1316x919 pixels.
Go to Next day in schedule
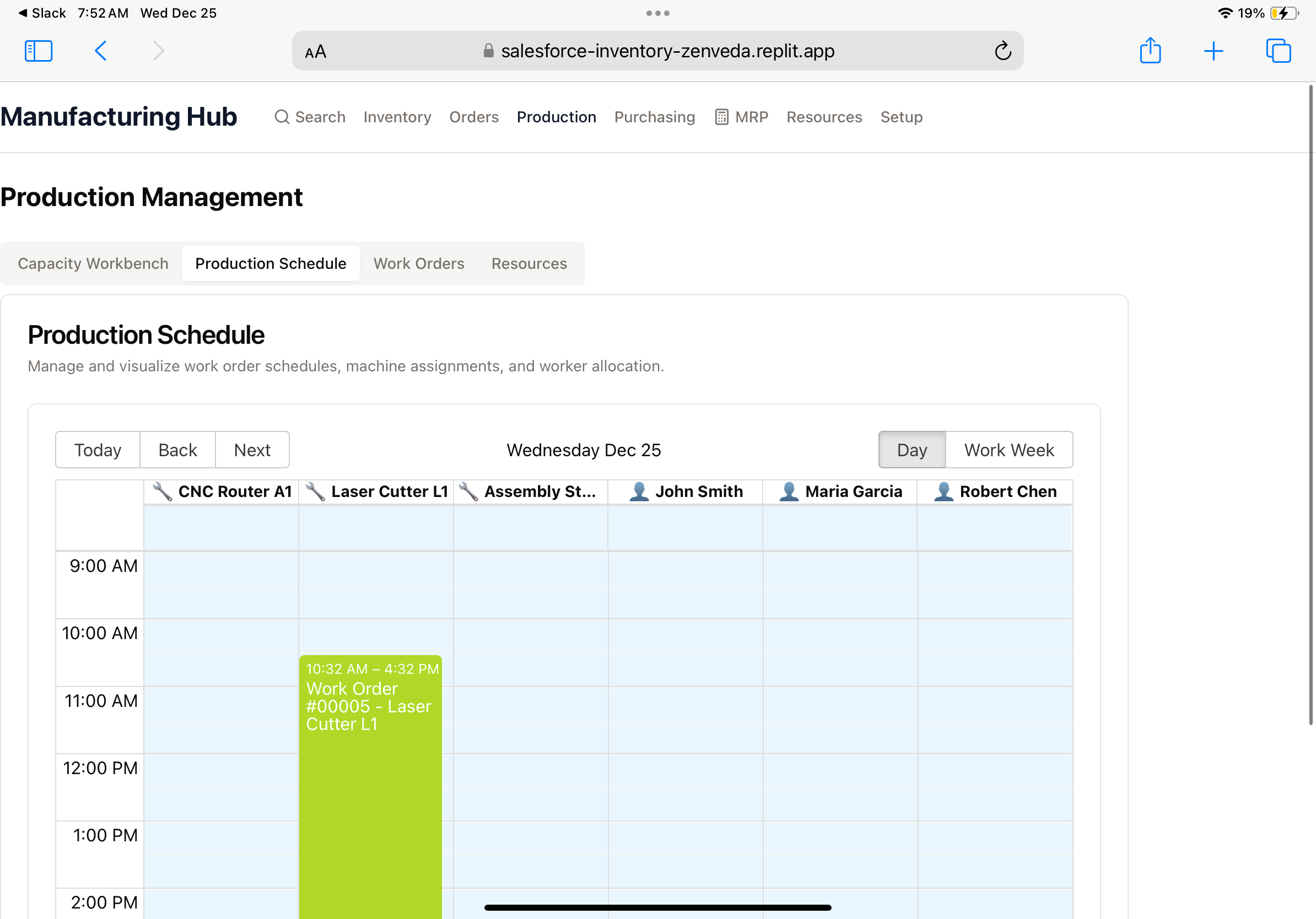pos(252,450)
